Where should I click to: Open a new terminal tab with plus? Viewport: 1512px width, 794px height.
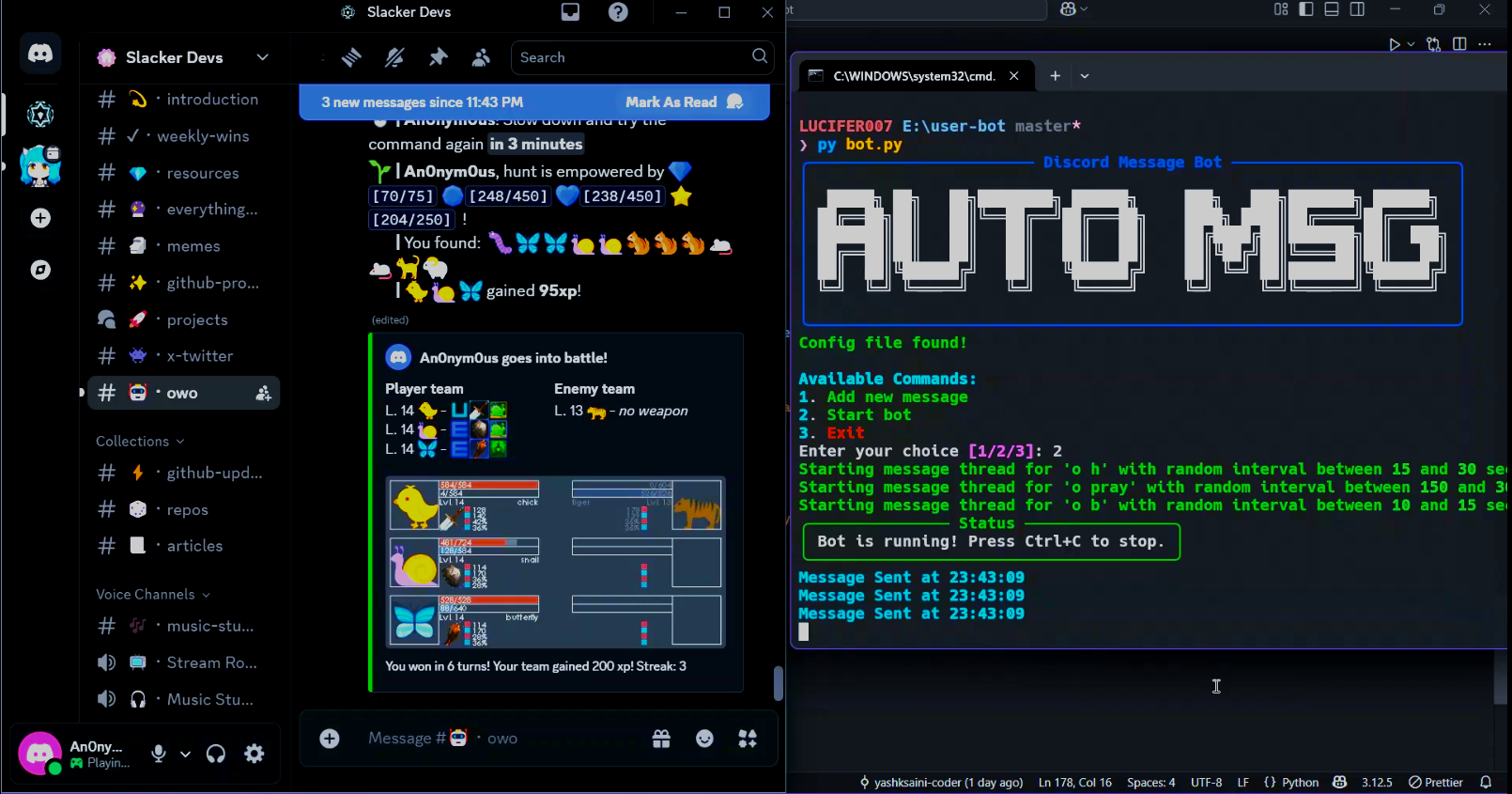click(1056, 76)
